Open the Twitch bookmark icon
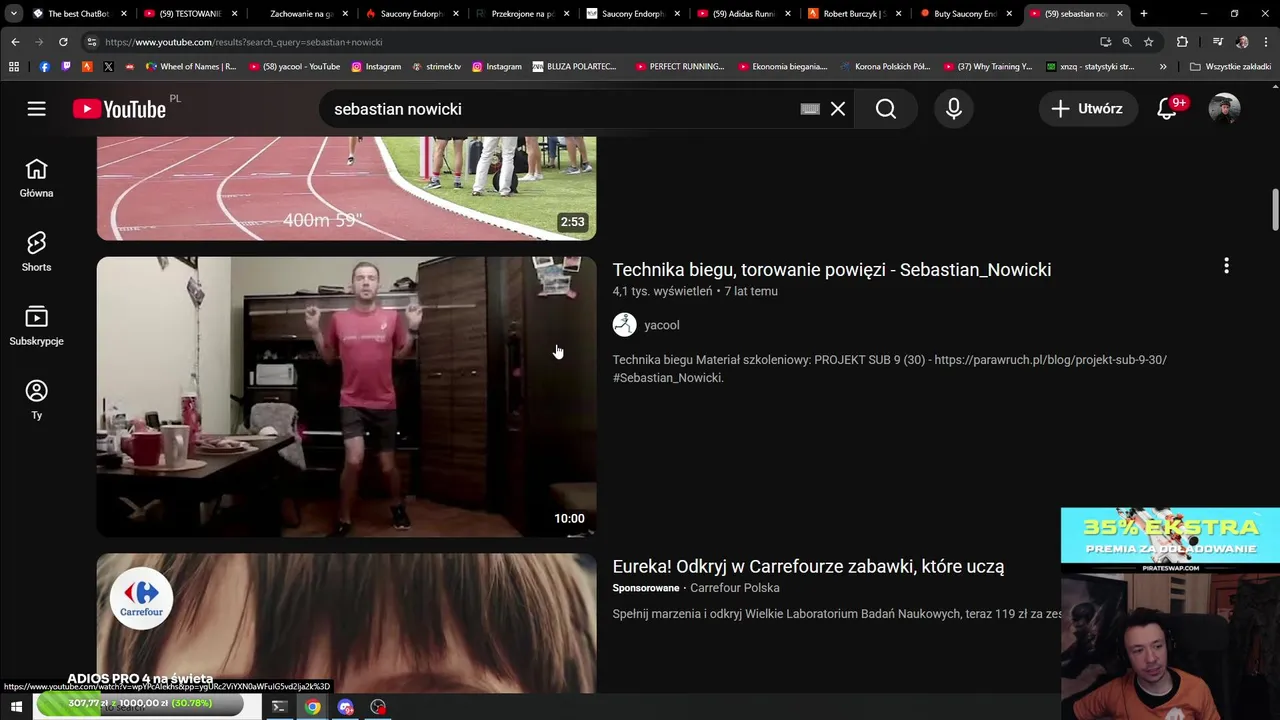The height and width of the screenshot is (720, 1280). (66, 67)
